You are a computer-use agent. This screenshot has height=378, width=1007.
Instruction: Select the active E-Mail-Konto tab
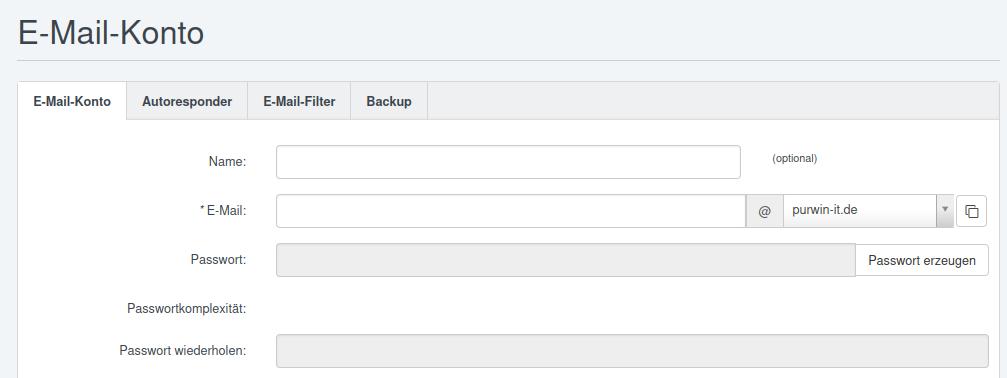click(x=72, y=101)
